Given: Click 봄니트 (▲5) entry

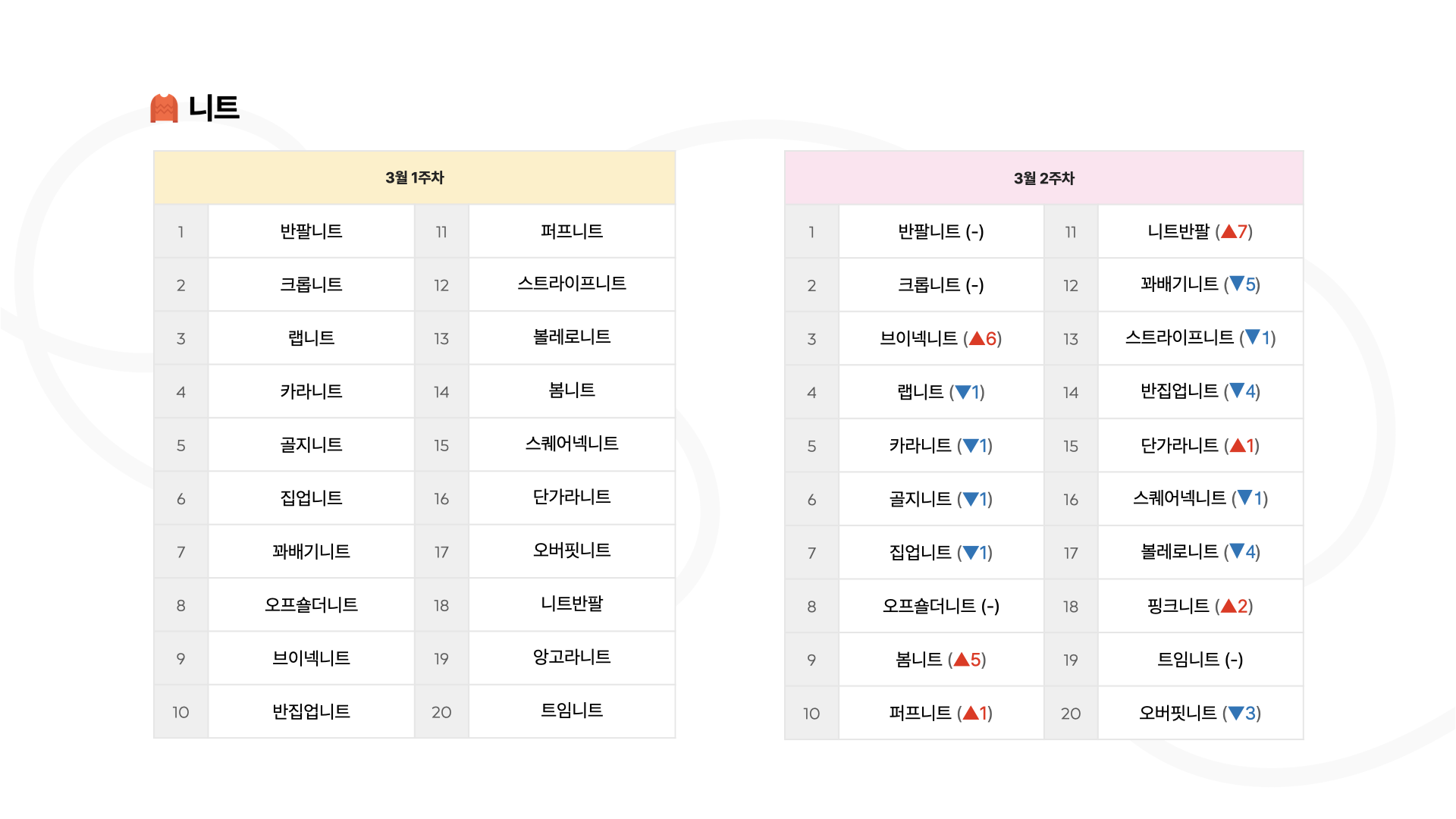Looking at the screenshot, I should (x=941, y=660).
